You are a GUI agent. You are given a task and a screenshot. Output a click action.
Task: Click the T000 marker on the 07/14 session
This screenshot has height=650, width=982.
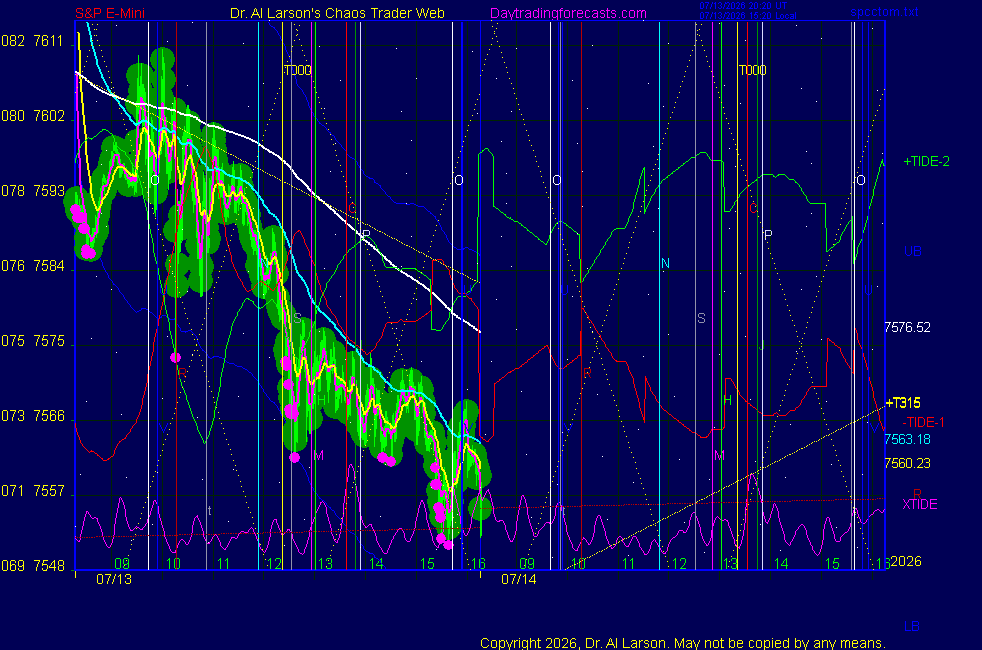tap(752, 70)
